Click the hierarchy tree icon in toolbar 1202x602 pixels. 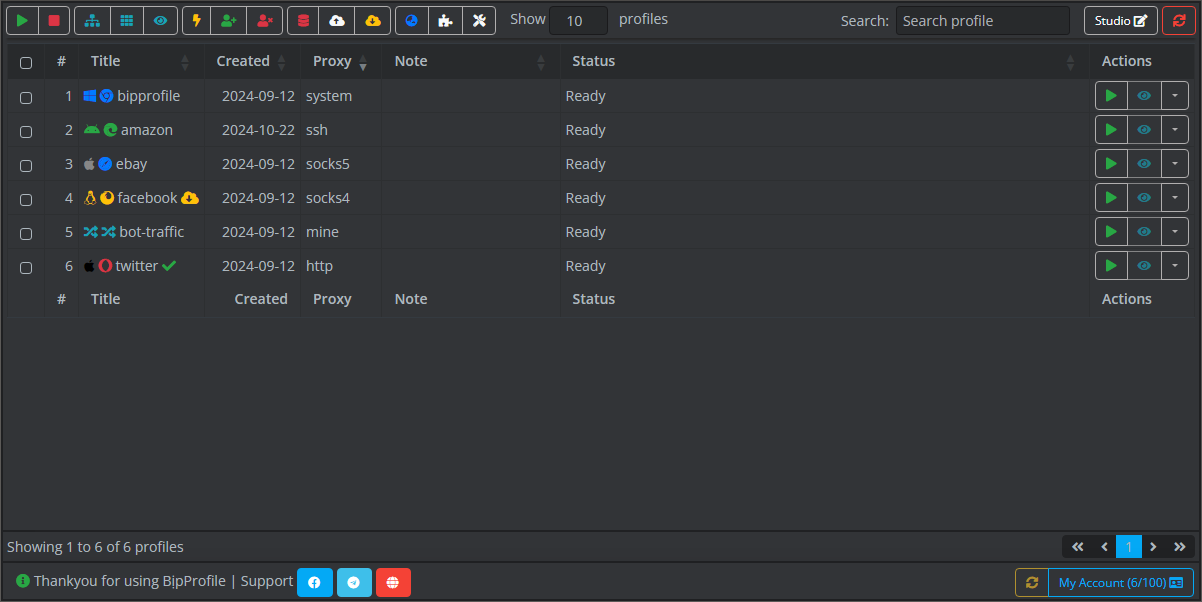click(92, 20)
